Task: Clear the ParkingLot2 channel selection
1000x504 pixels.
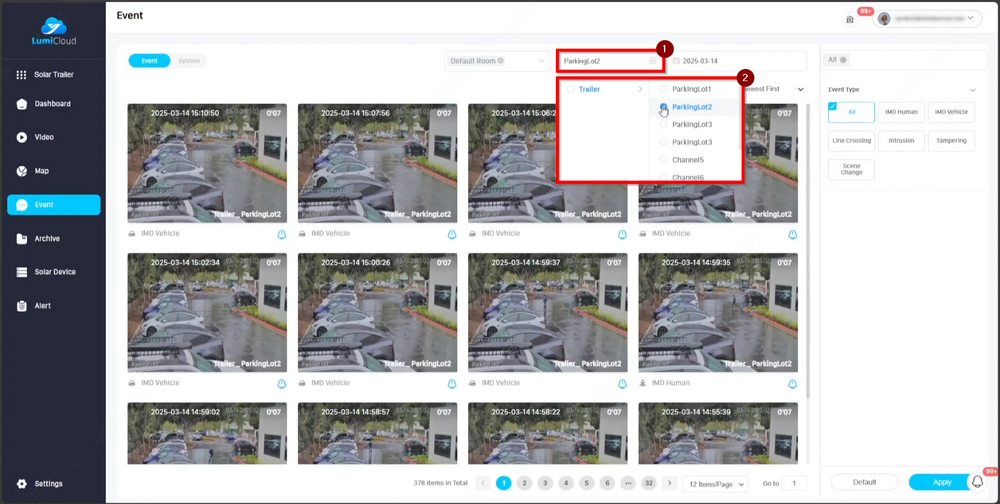Action: (x=653, y=61)
